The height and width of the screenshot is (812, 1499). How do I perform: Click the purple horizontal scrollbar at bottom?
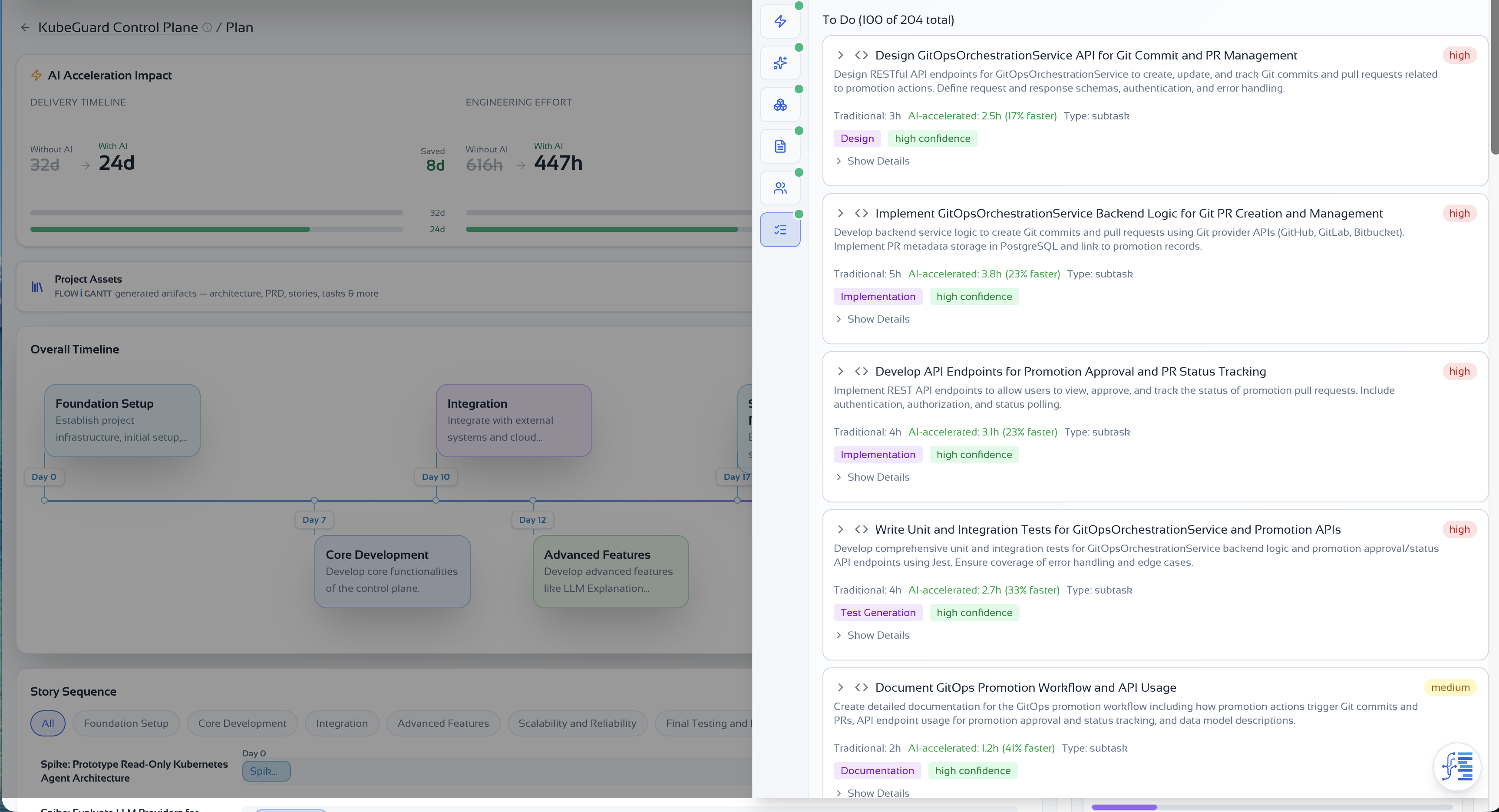pyautogui.click(x=1124, y=807)
